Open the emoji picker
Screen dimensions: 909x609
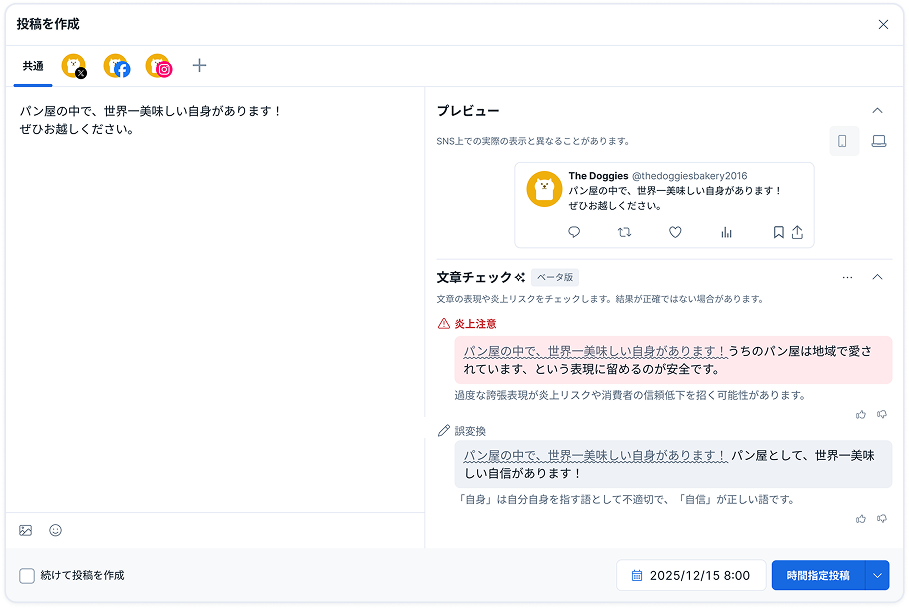pos(56,530)
